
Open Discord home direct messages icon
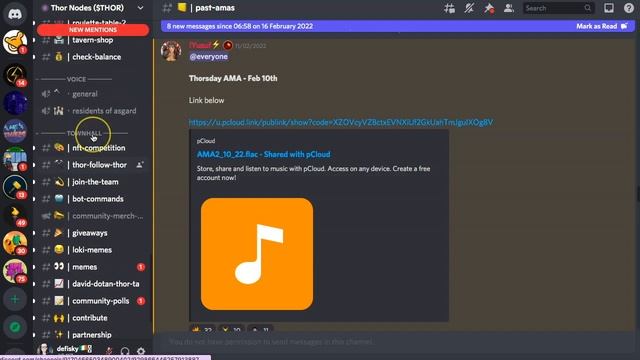15,14
